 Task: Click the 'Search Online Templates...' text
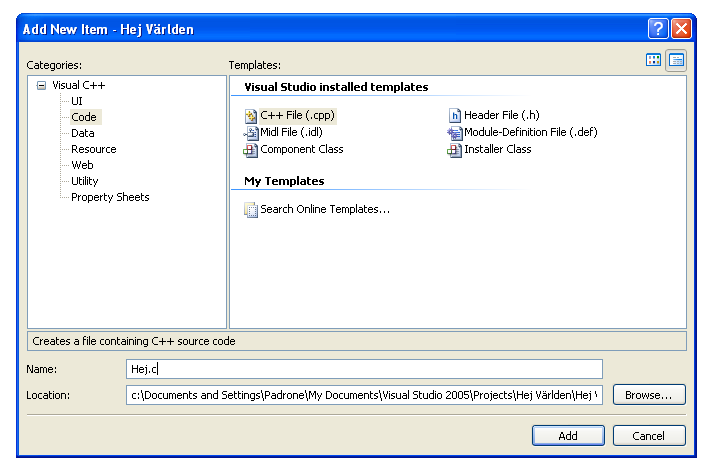coord(325,209)
